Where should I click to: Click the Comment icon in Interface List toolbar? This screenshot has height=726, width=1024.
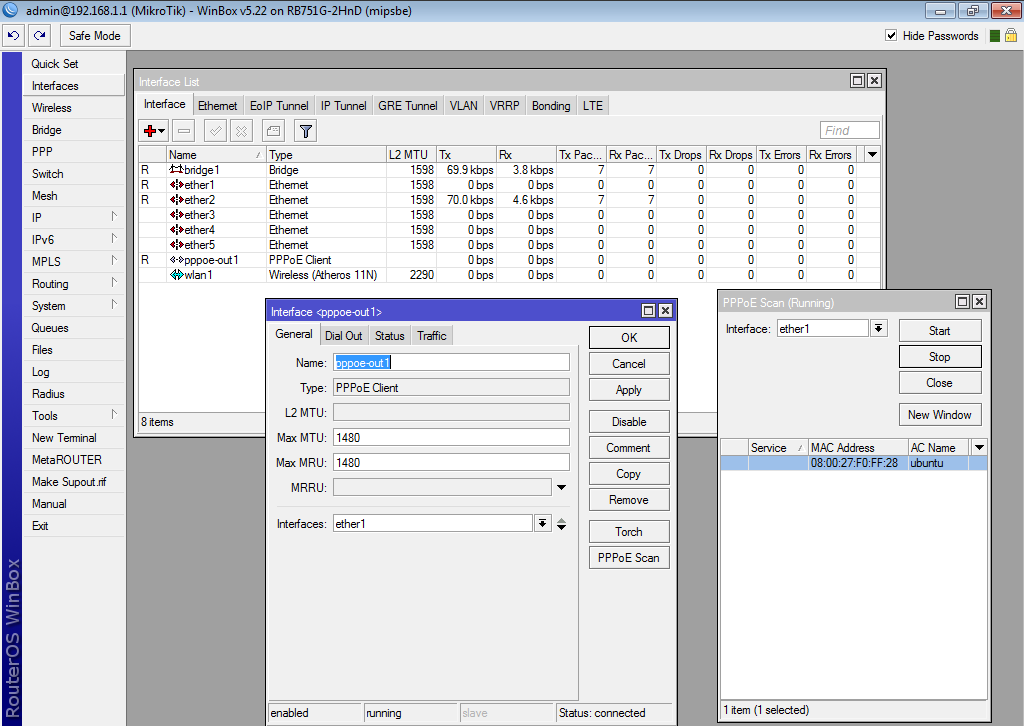pos(274,131)
